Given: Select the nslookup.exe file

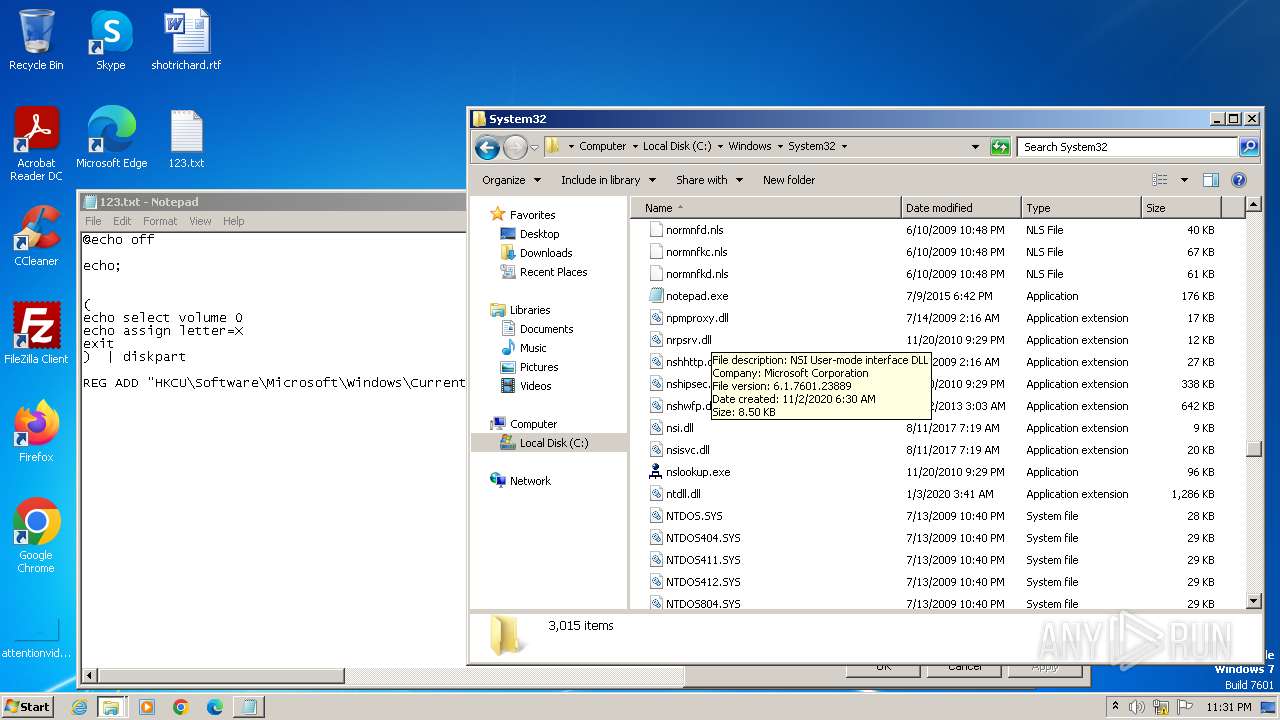Looking at the screenshot, I should pyautogui.click(x=936, y=472).
